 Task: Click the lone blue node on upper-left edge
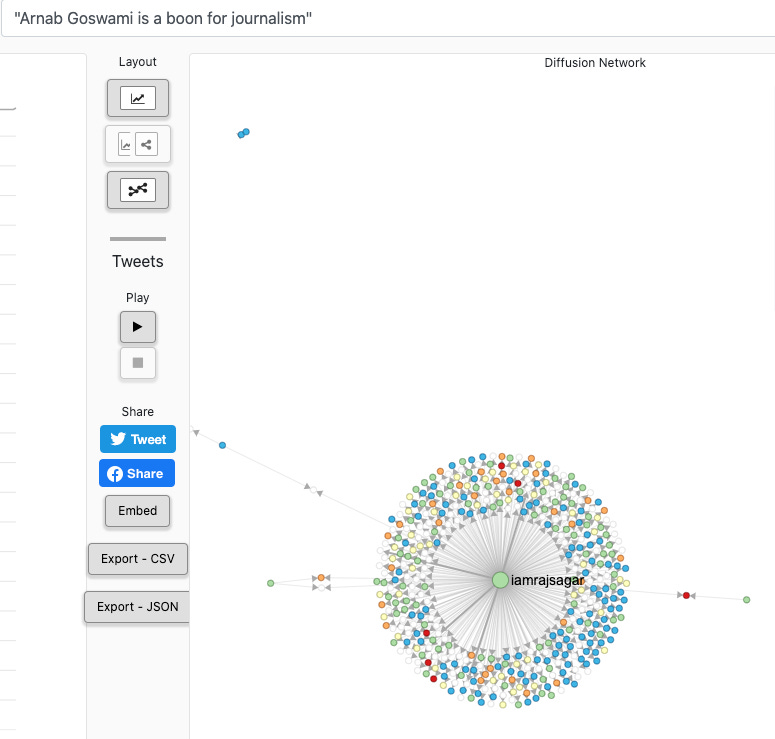tap(222, 445)
